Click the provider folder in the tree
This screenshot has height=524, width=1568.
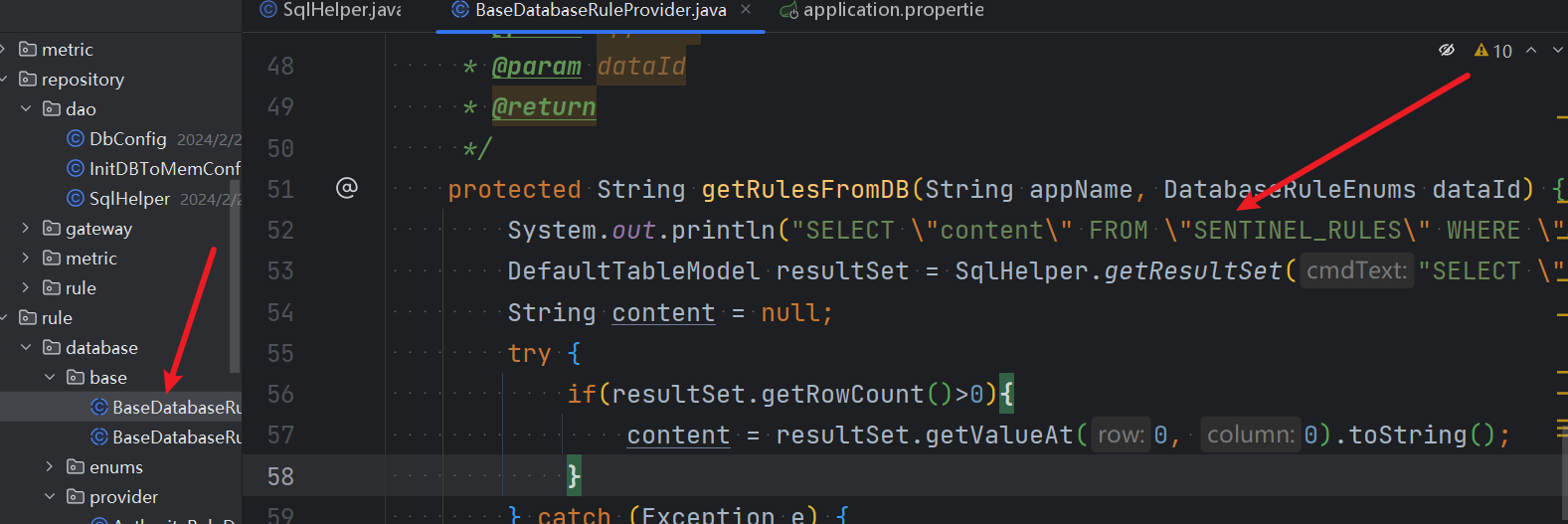[123, 497]
